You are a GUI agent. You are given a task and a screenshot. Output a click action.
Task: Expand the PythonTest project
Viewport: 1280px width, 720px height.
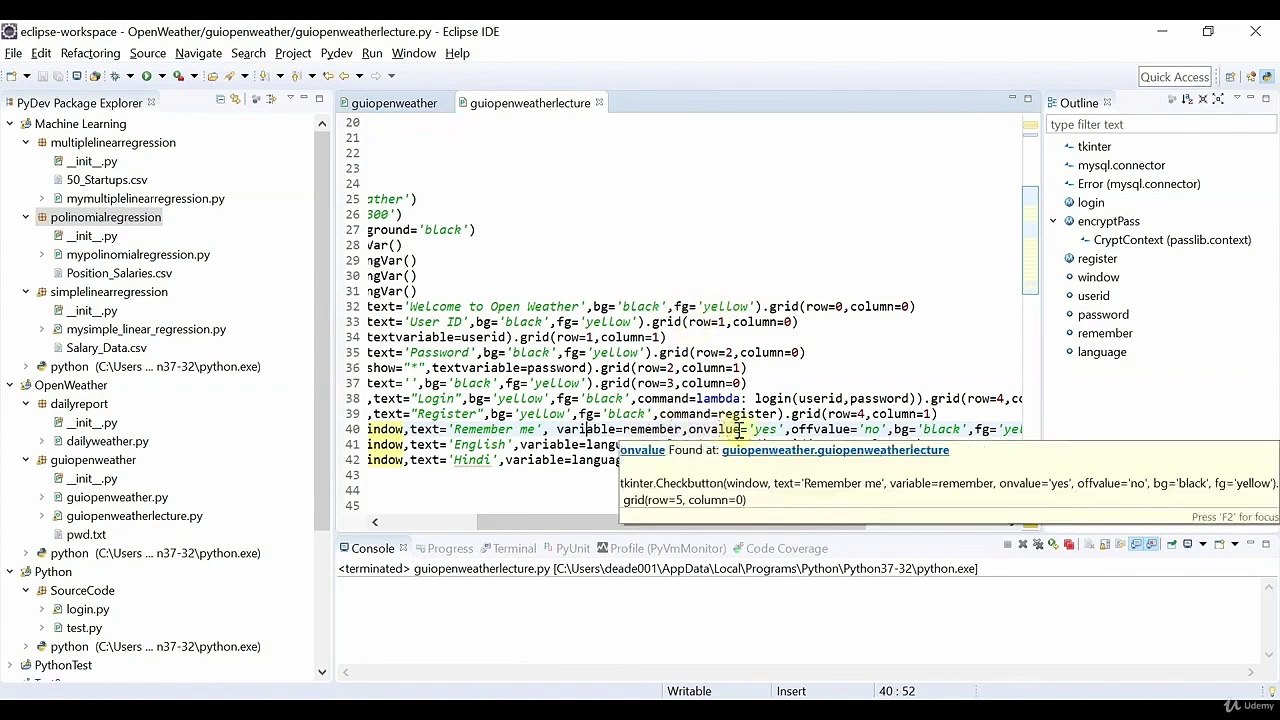10,665
